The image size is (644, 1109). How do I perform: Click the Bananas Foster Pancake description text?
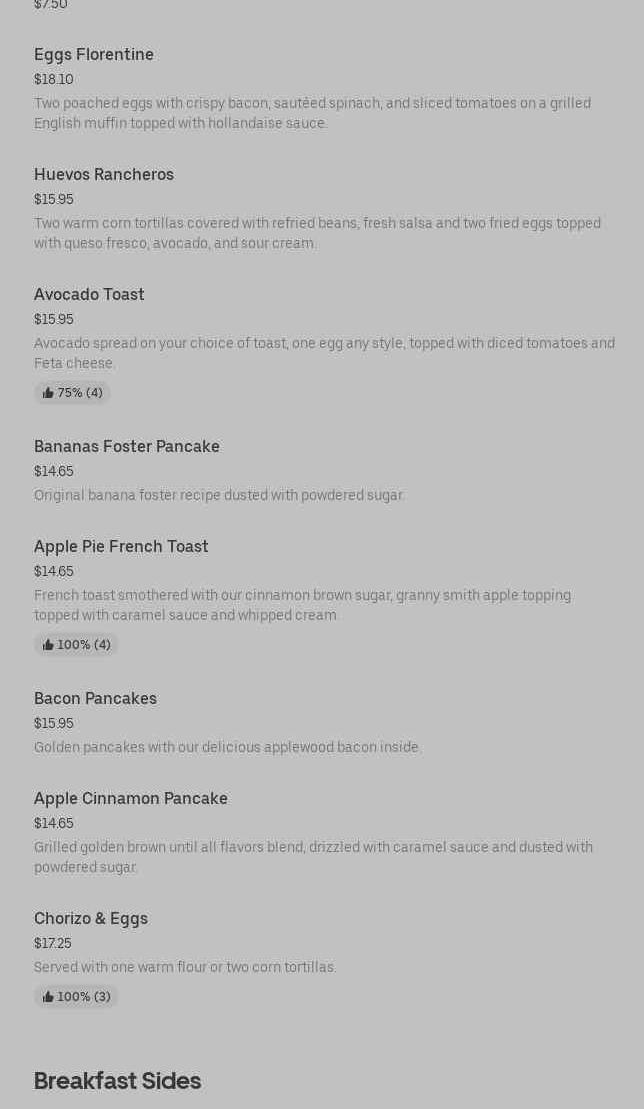click(x=219, y=495)
